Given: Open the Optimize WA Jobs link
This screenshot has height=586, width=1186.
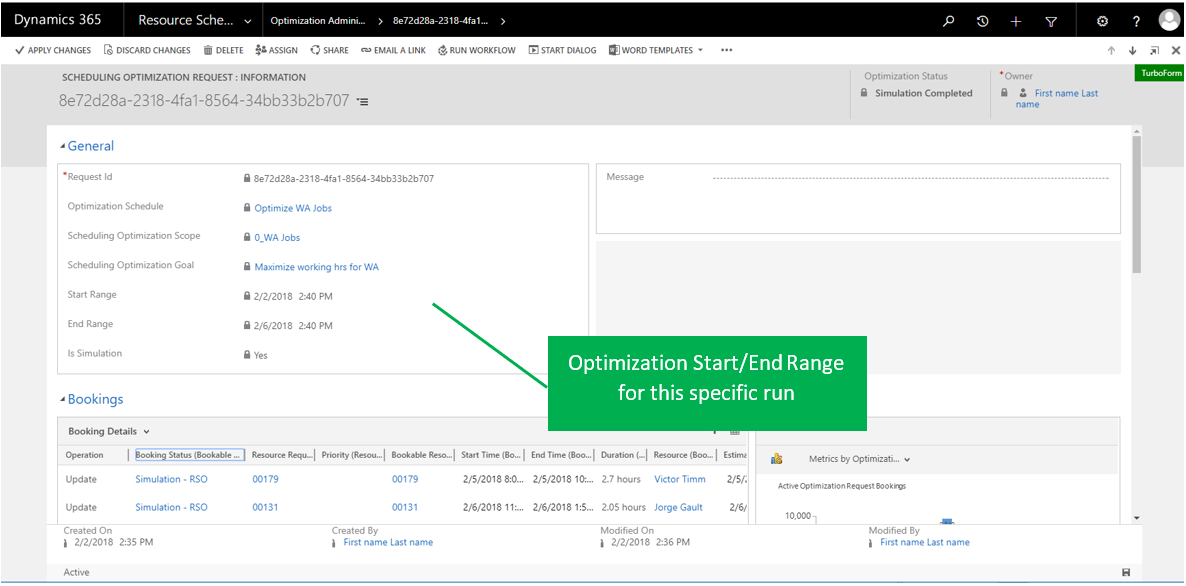Looking at the screenshot, I should (293, 208).
